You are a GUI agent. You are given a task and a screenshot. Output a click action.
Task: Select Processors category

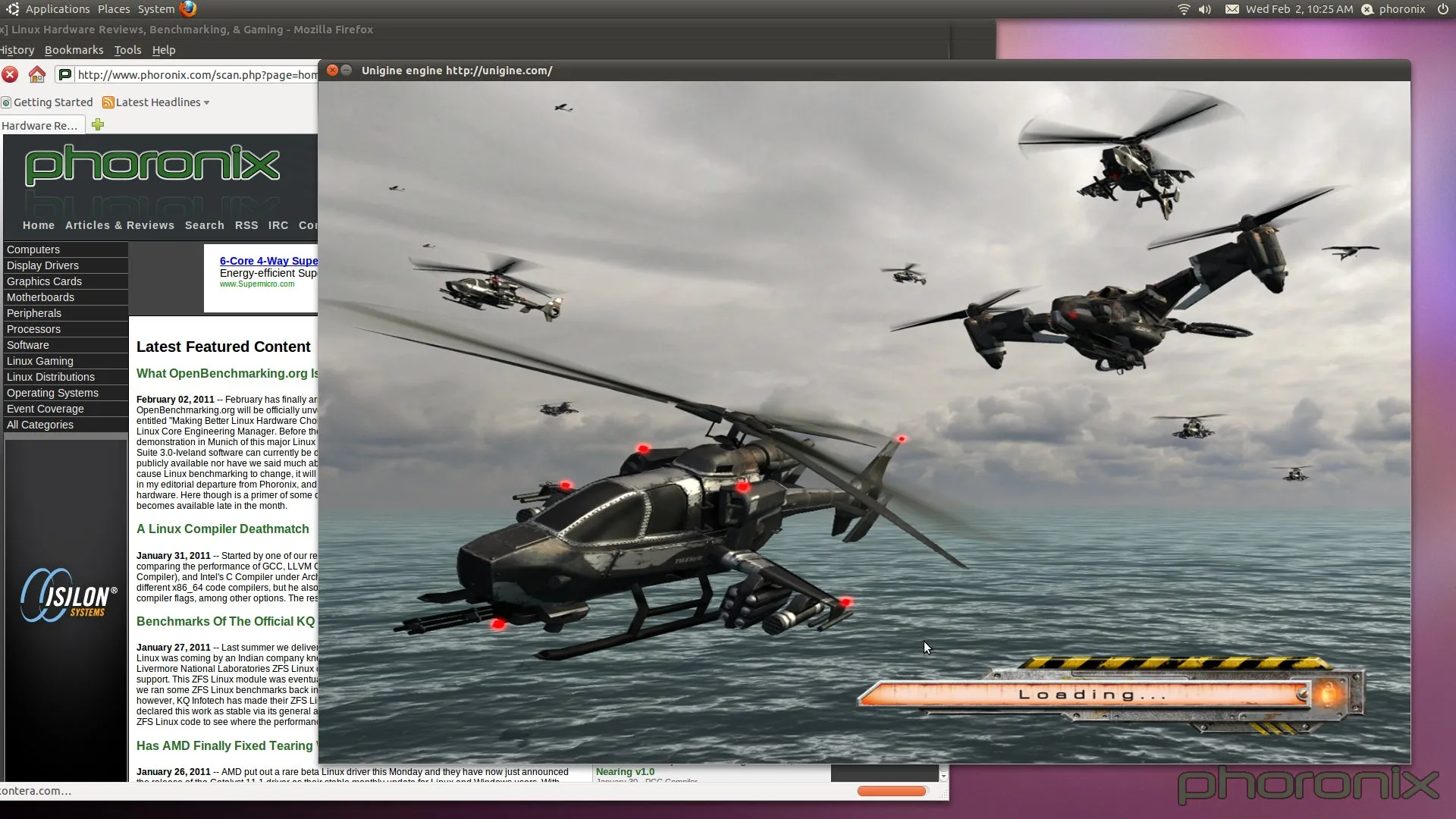pyautogui.click(x=66, y=329)
